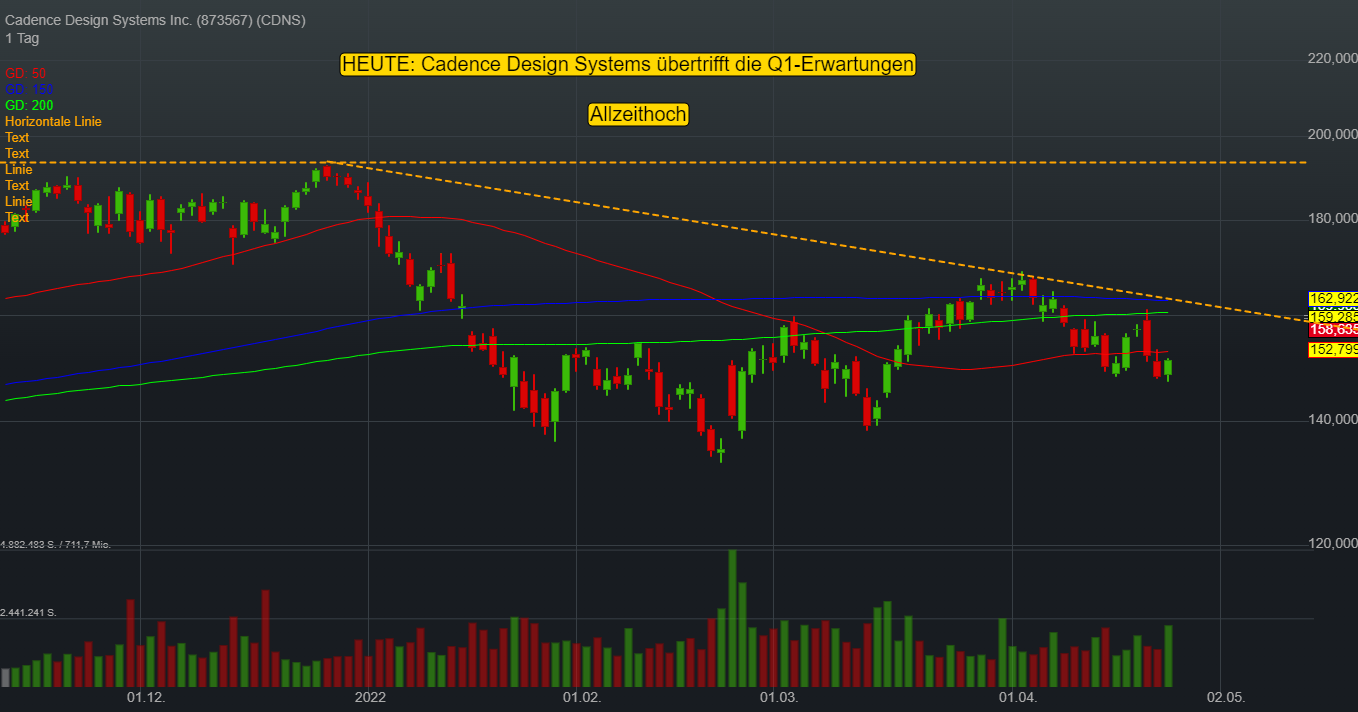Image resolution: width=1358 pixels, height=712 pixels.
Task: Select the '1 Tag' interval label
Action: [x=22, y=38]
